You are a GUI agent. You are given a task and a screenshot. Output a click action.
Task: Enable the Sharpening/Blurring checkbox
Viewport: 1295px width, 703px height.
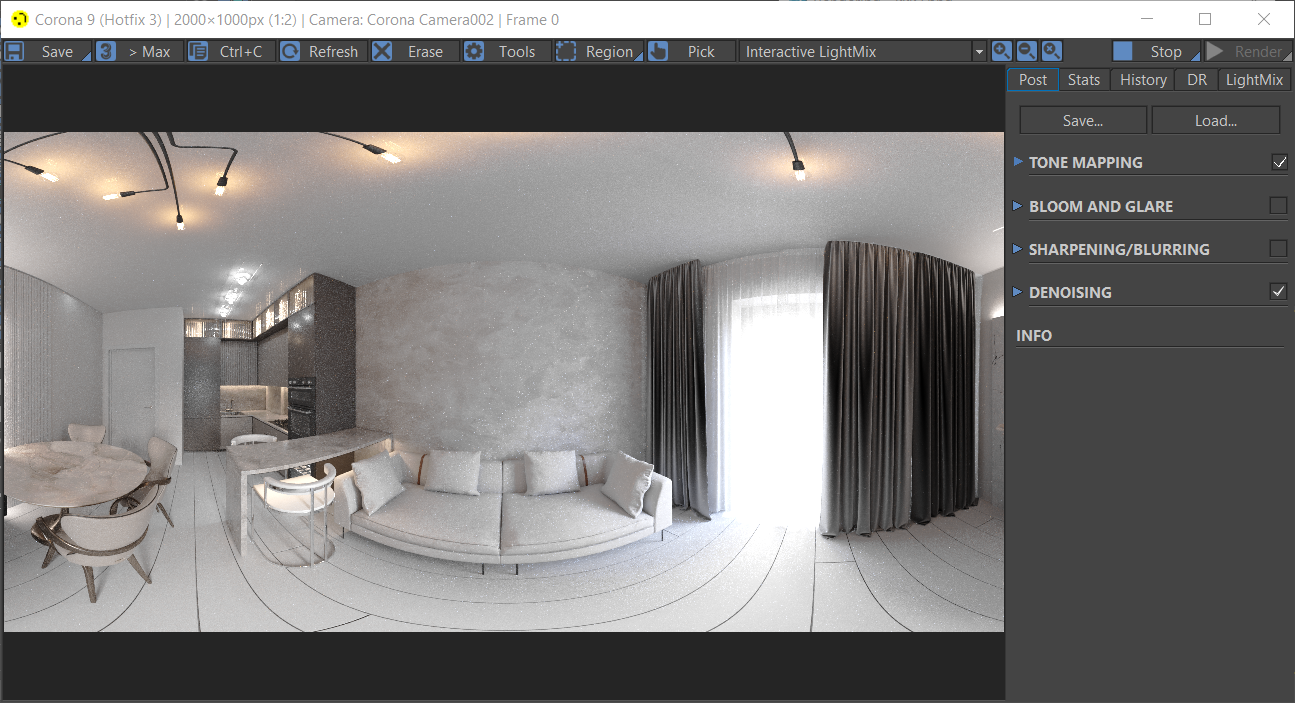[x=1279, y=248]
